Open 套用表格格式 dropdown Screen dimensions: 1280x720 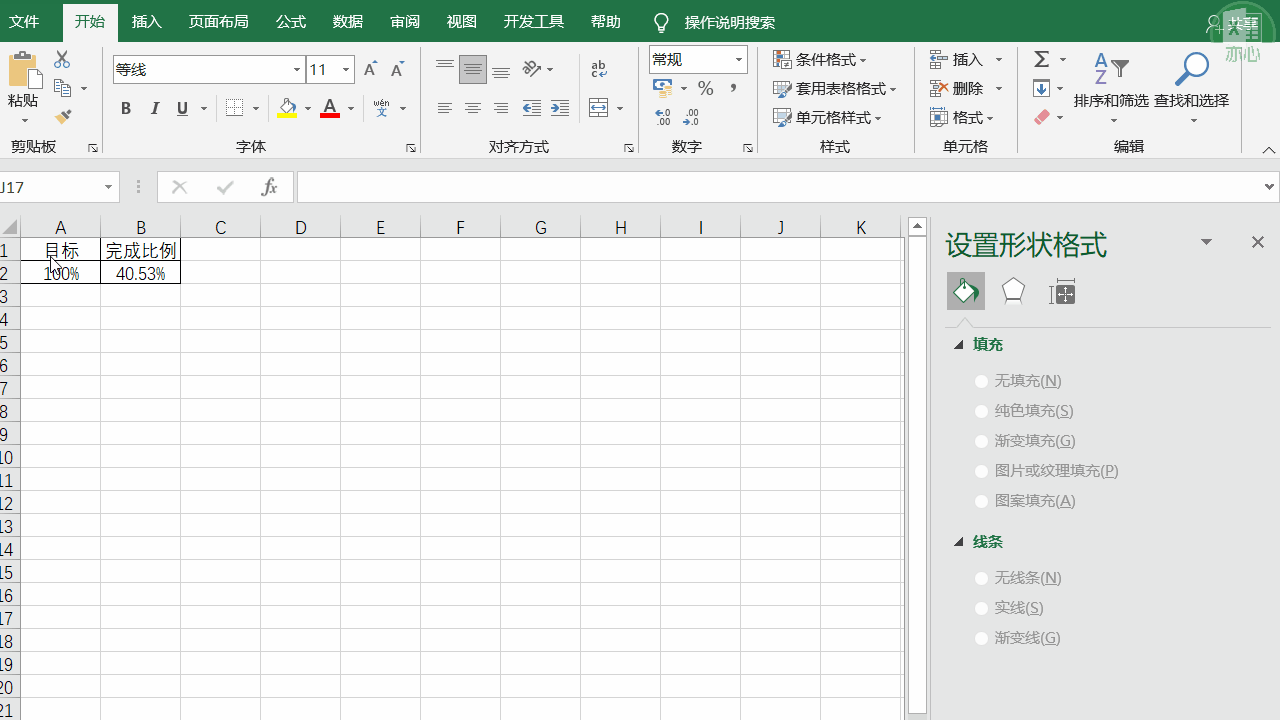[835, 89]
